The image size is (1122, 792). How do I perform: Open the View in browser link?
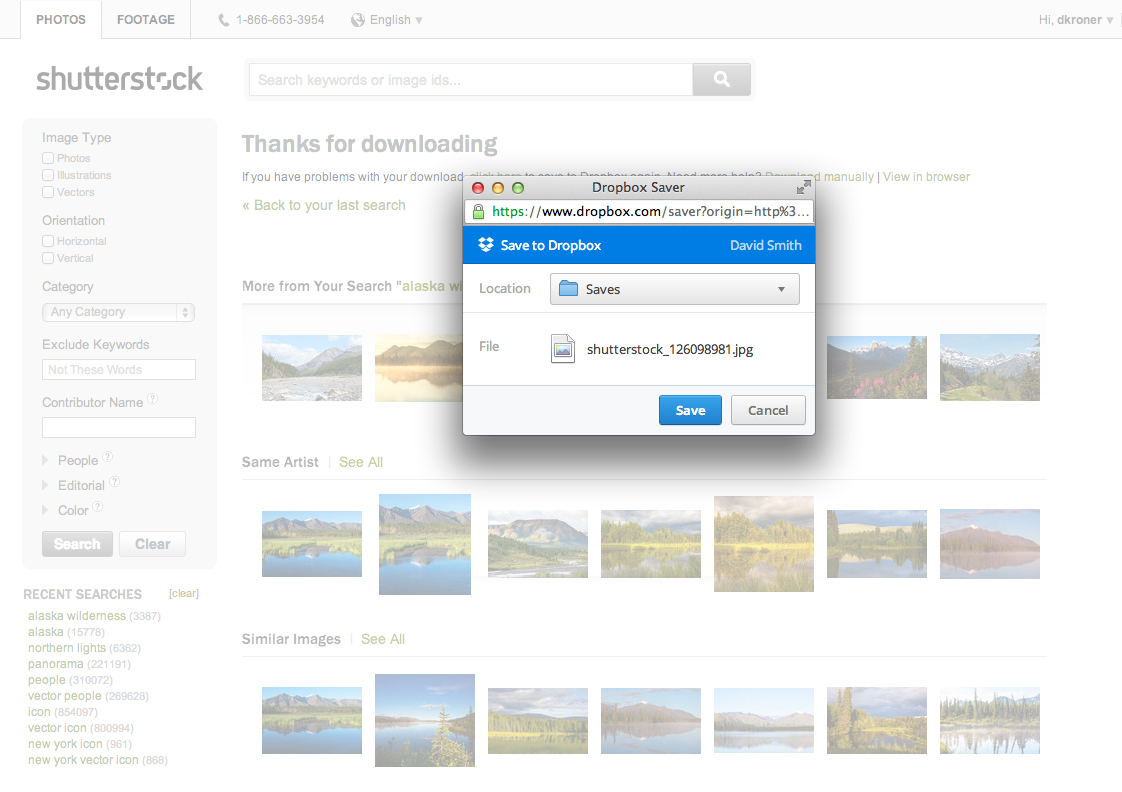(925, 176)
